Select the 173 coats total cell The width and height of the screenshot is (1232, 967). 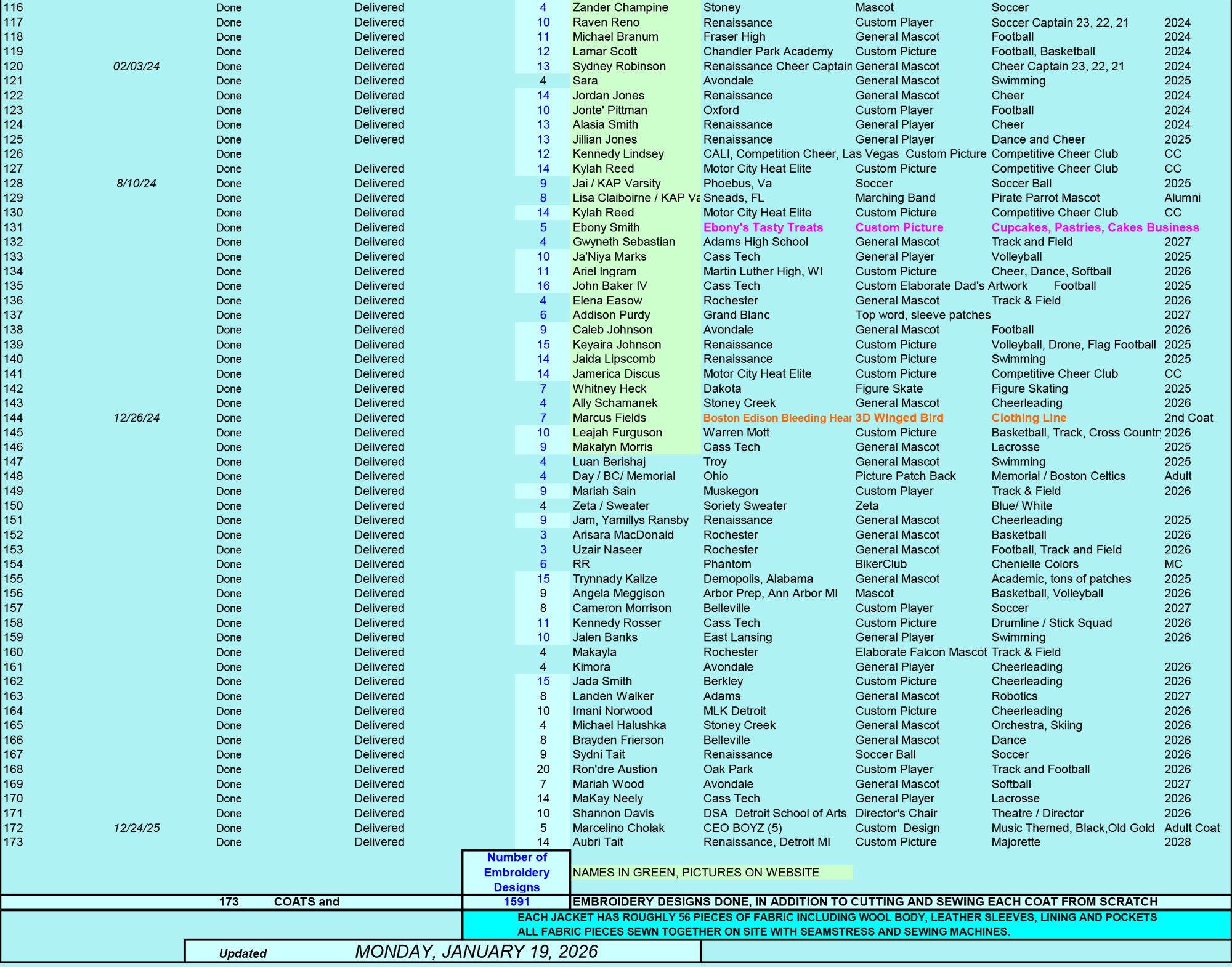(229, 902)
